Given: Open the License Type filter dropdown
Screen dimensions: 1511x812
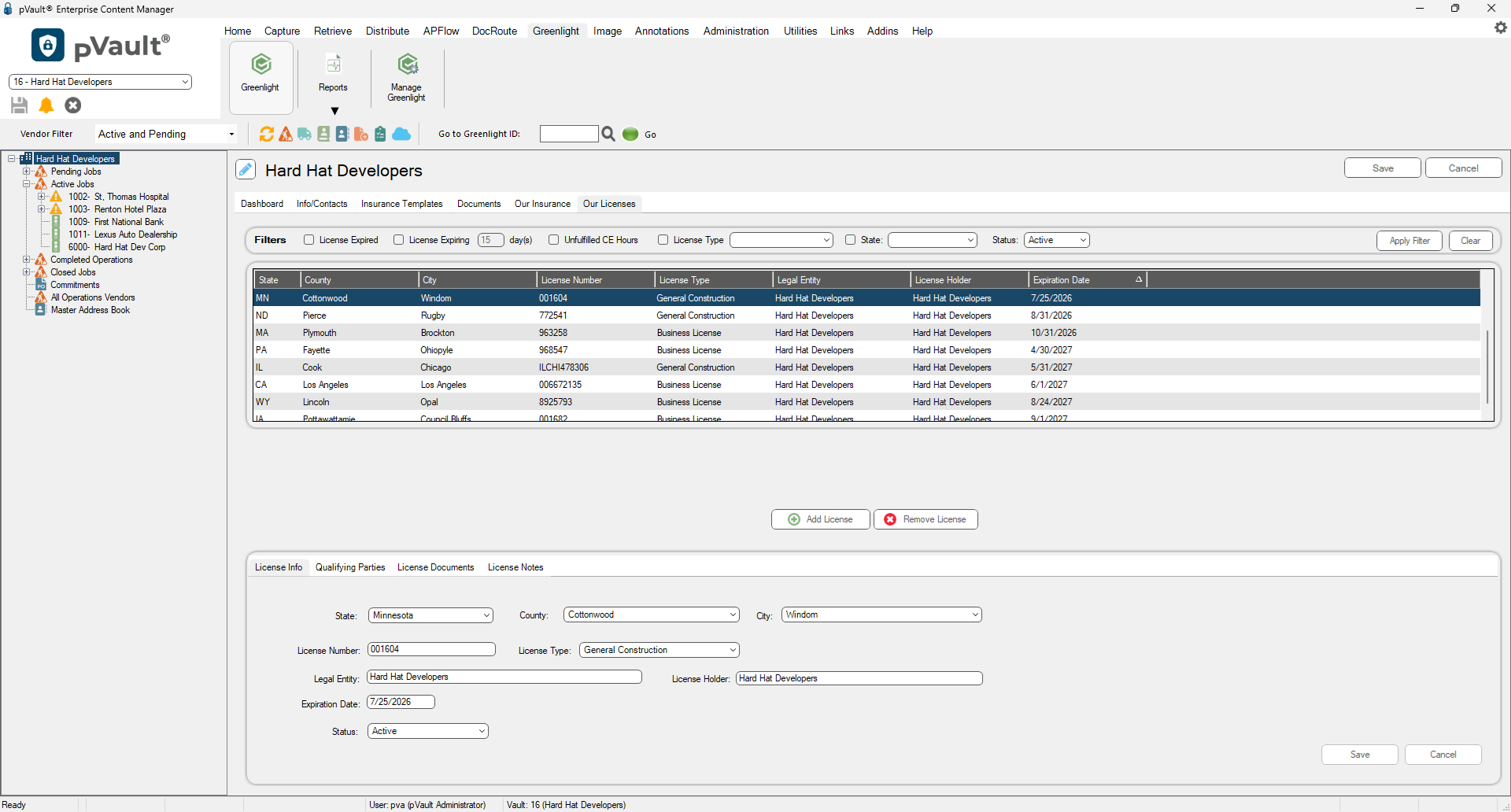Looking at the screenshot, I should tap(781, 240).
